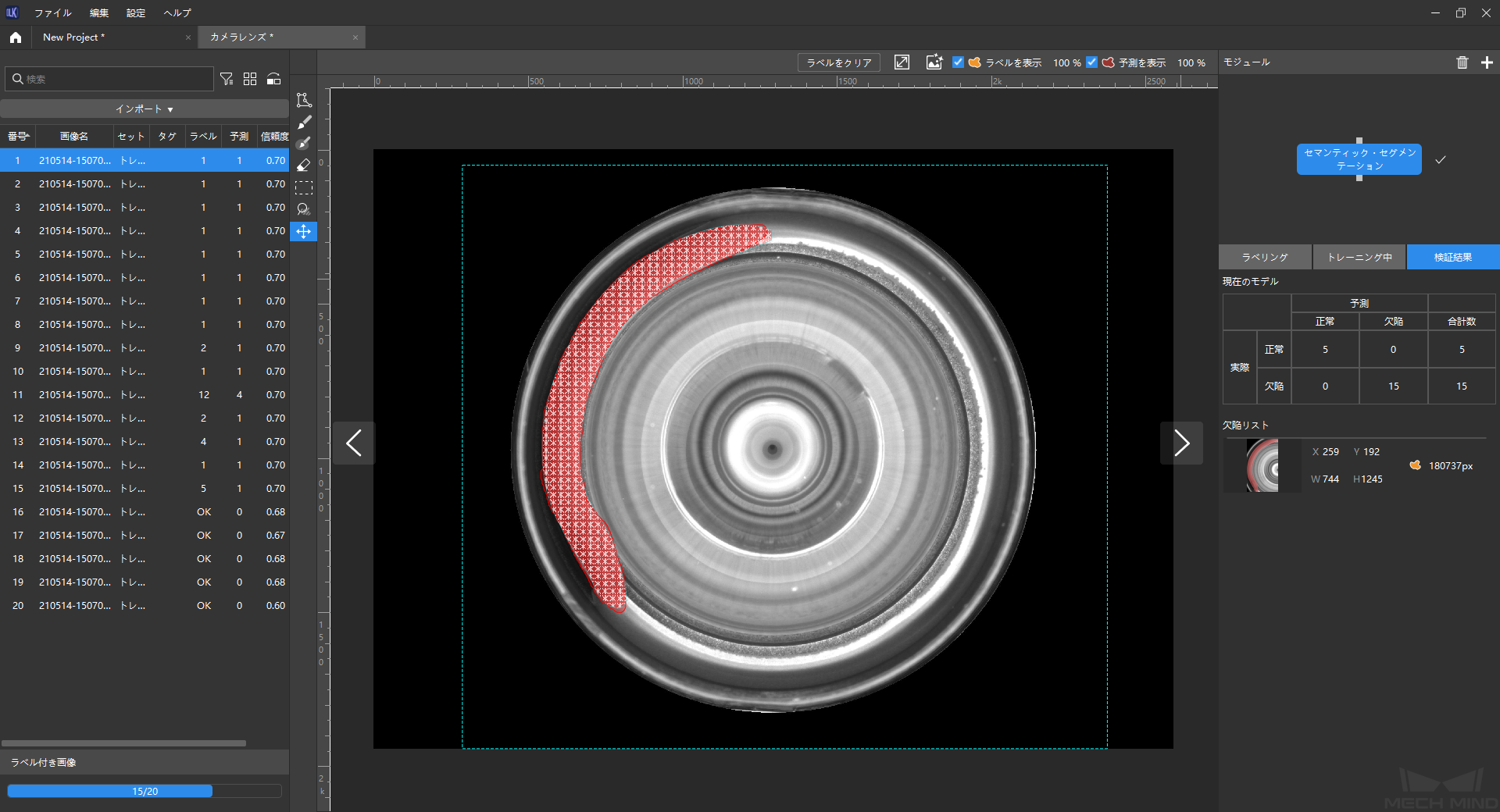Switch to the トレーニング中 tab
The width and height of the screenshot is (1500, 812).
(1359, 257)
